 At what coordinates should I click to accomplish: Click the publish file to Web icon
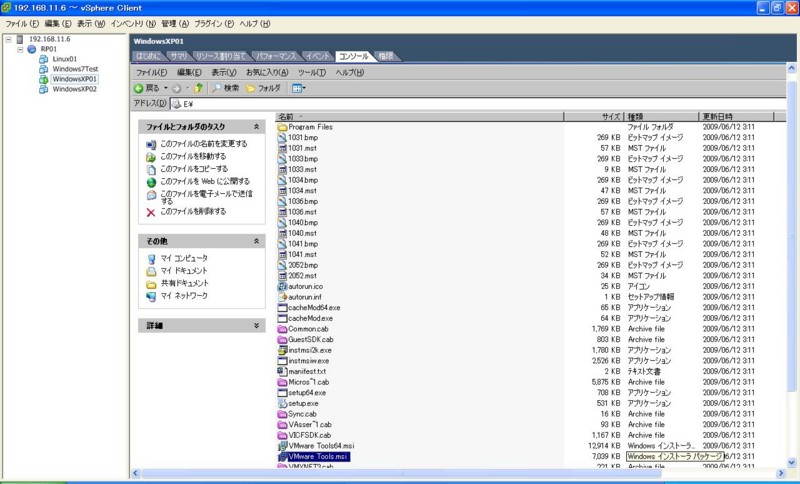coord(151,182)
